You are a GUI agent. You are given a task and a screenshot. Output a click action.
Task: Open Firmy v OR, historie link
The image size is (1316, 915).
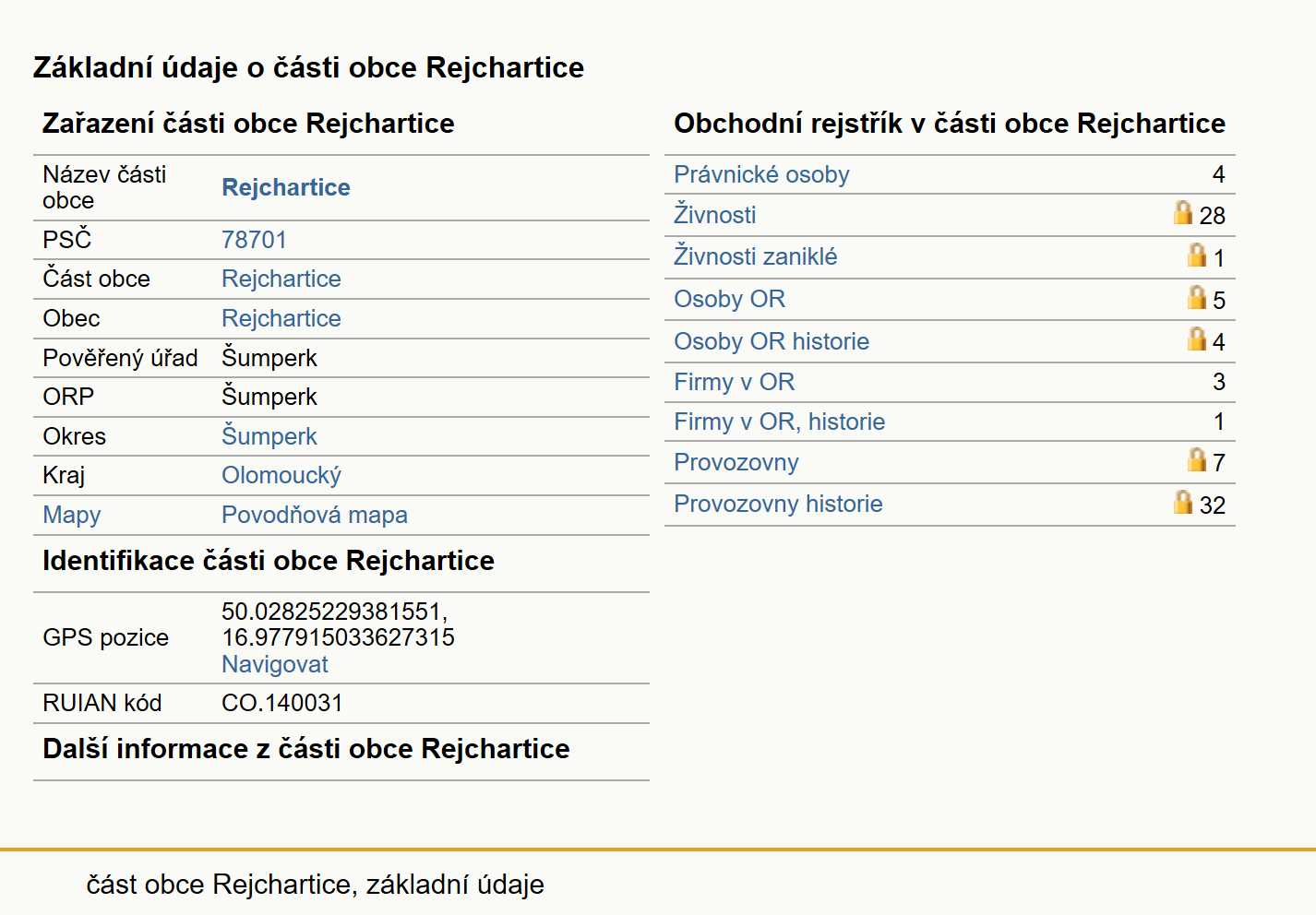[779, 422]
